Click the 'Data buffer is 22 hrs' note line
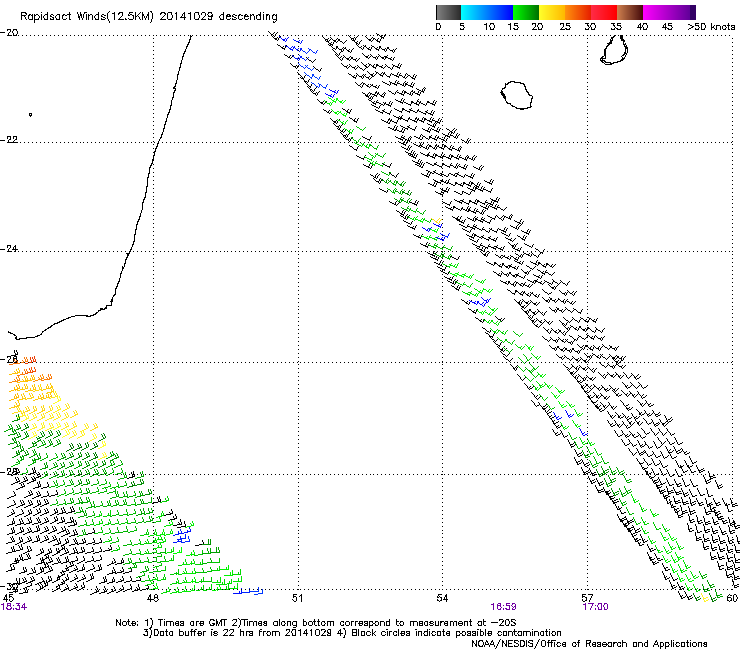The width and height of the screenshot is (740, 650). click(352, 633)
